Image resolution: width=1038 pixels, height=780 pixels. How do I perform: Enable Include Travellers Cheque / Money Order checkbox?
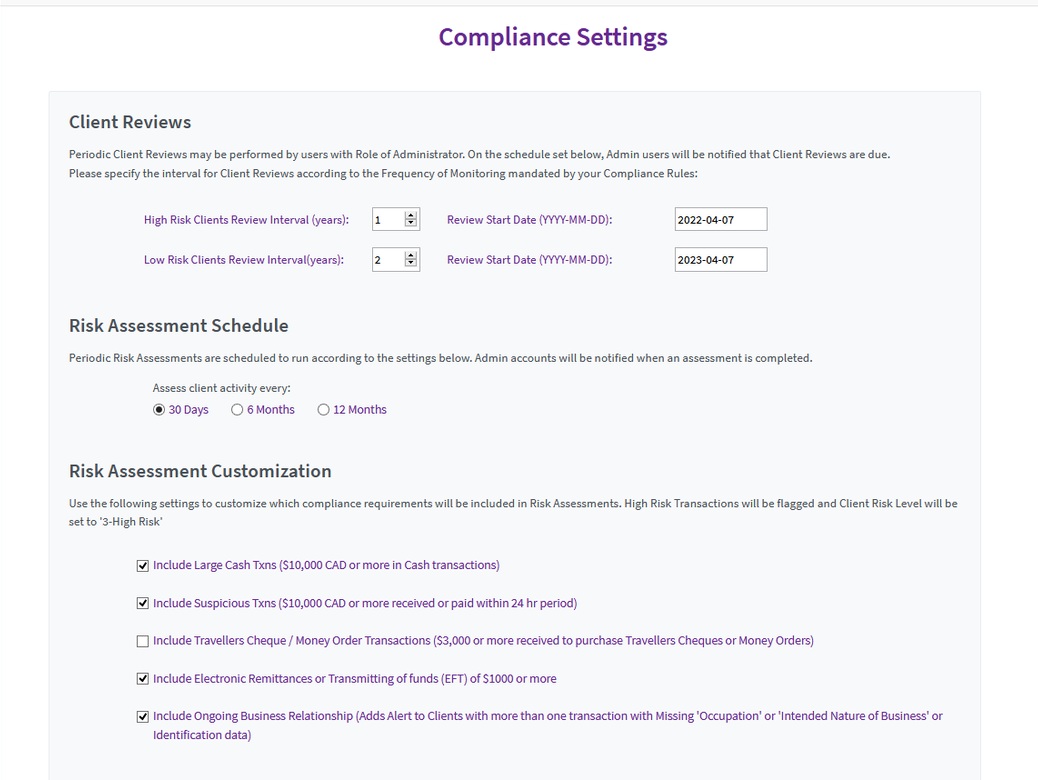142,641
